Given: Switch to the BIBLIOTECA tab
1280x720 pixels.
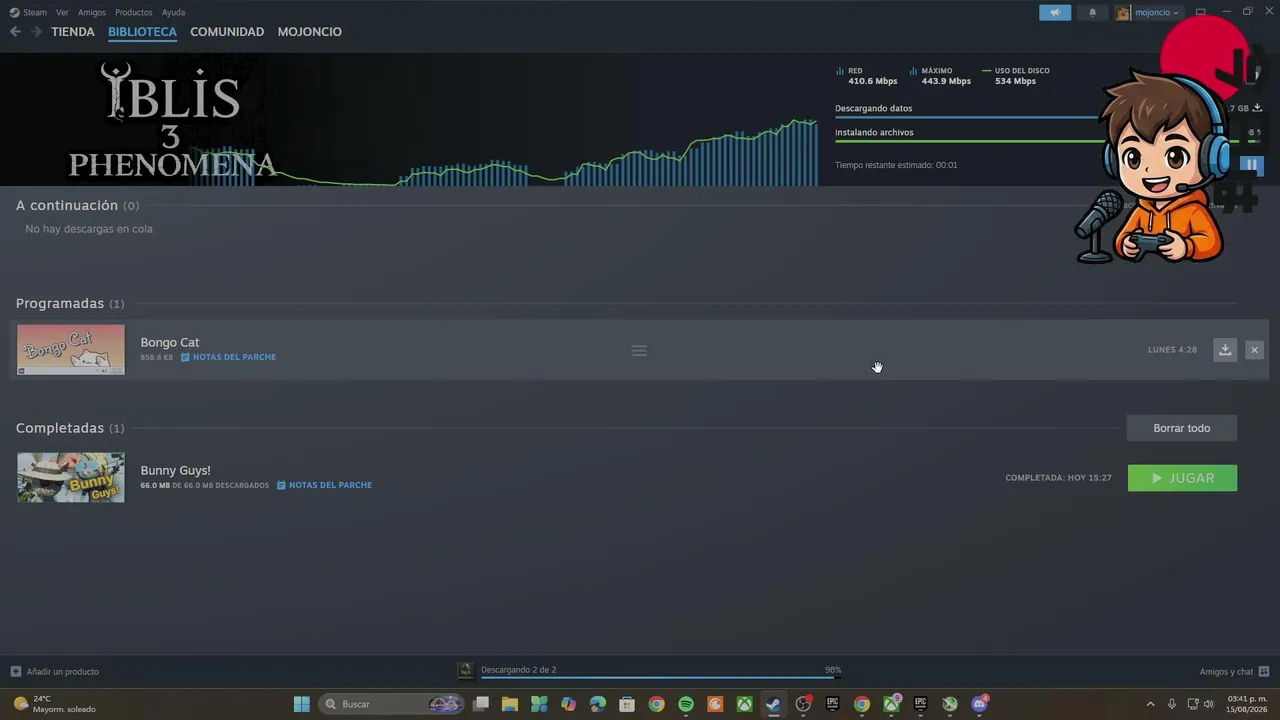Looking at the screenshot, I should pos(142,32).
